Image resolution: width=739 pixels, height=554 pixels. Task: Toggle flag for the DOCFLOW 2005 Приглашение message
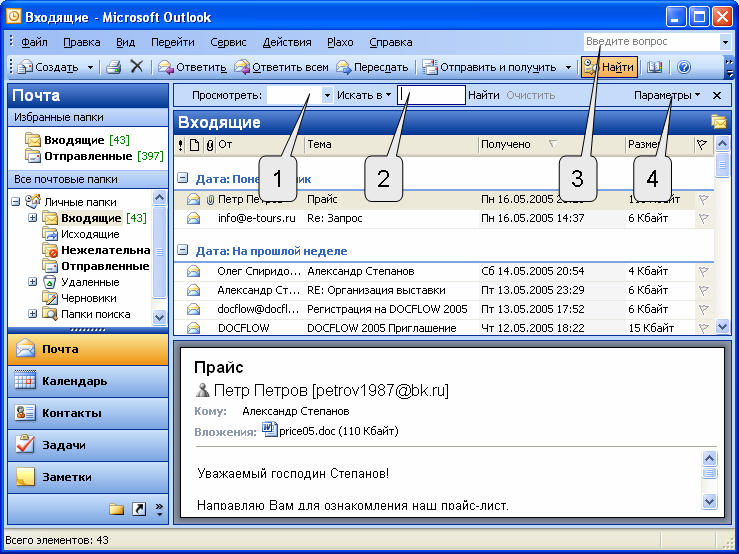pyautogui.click(x=703, y=328)
